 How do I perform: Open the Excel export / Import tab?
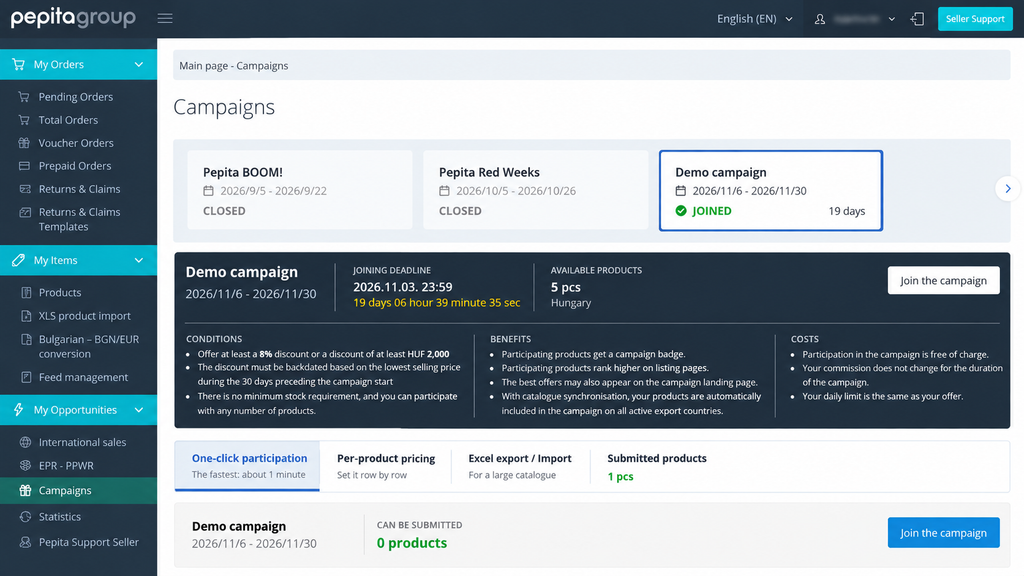pyautogui.click(x=520, y=466)
